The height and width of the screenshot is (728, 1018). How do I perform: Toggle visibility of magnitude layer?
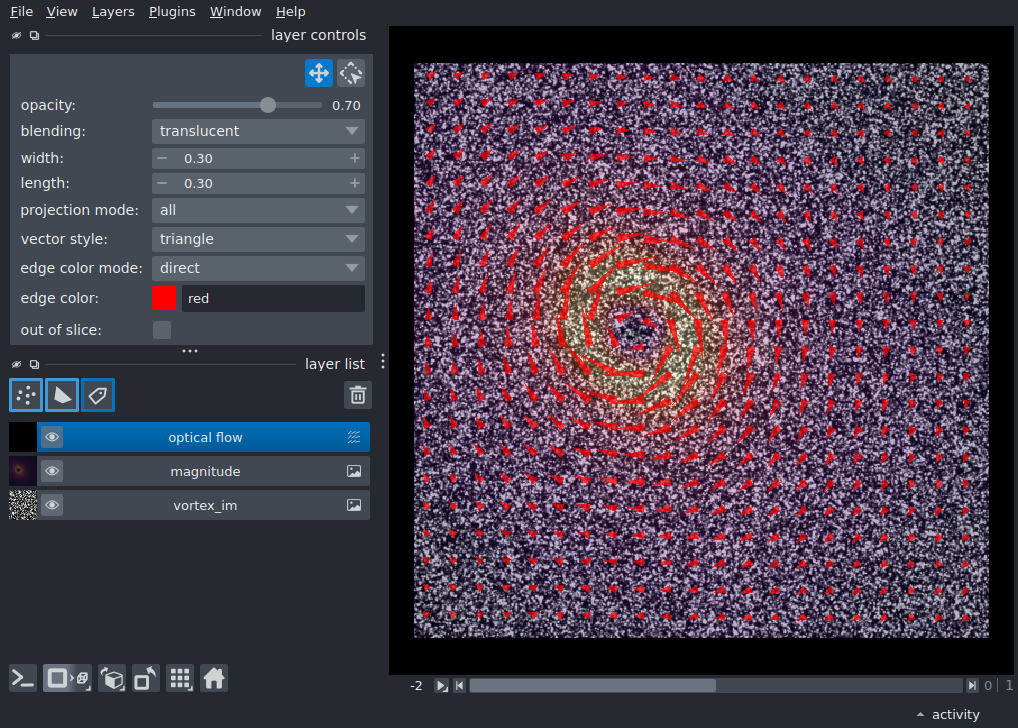(x=52, y=471)
